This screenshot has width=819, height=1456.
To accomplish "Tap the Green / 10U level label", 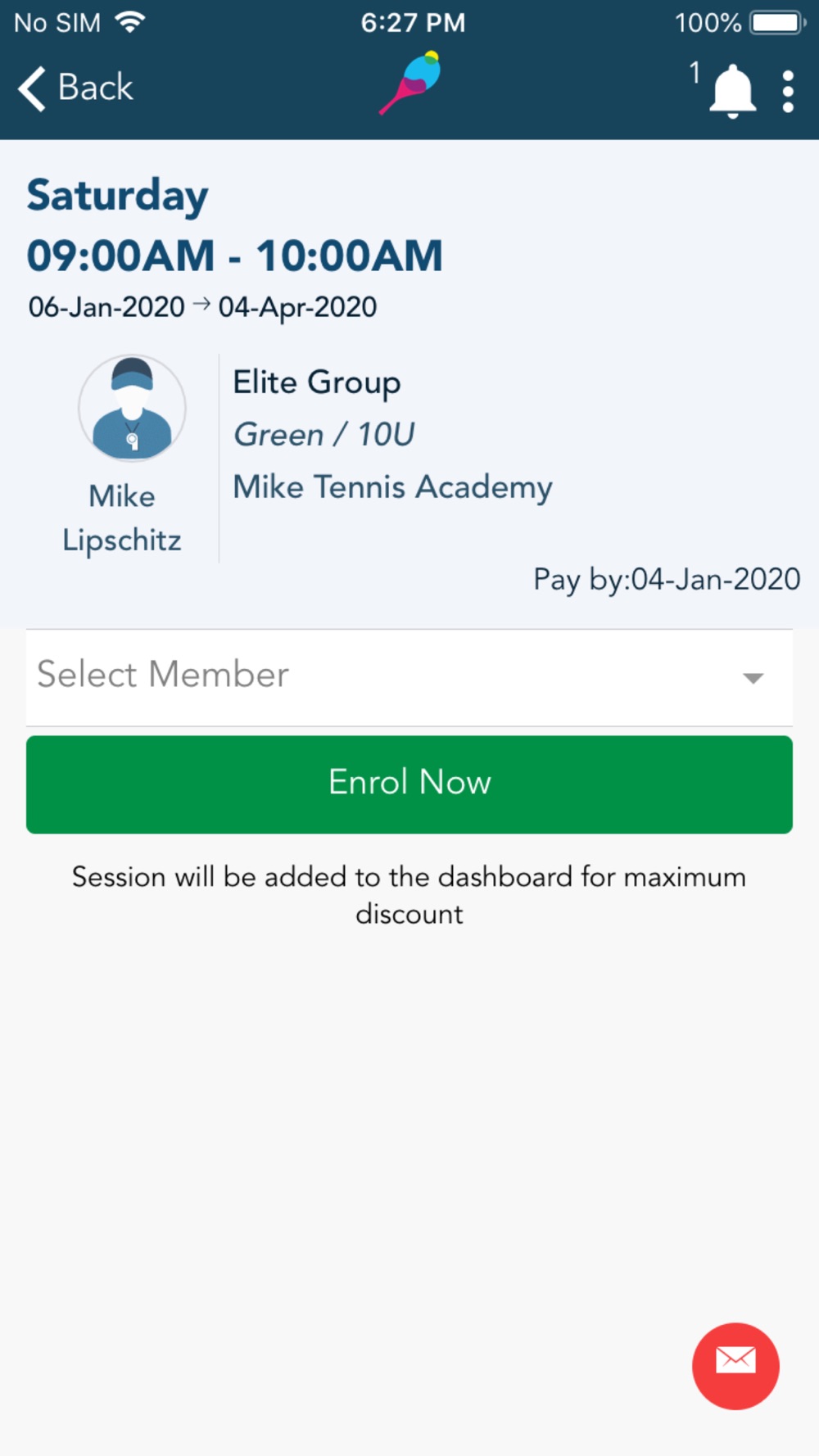I will (324, 434).
